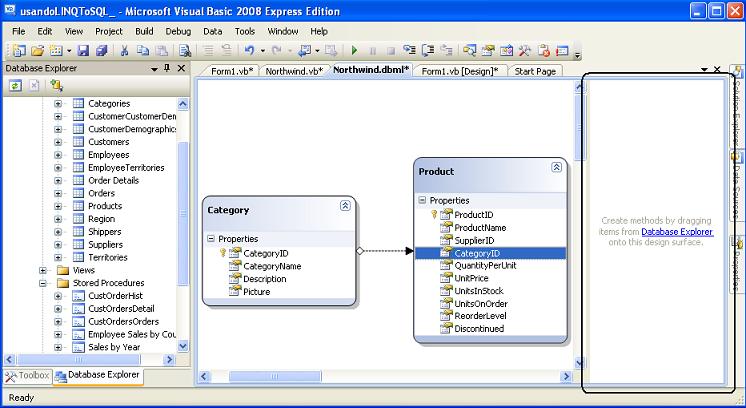
Task: Start debugging with the green play icon
Action: [x=354, y=50]
